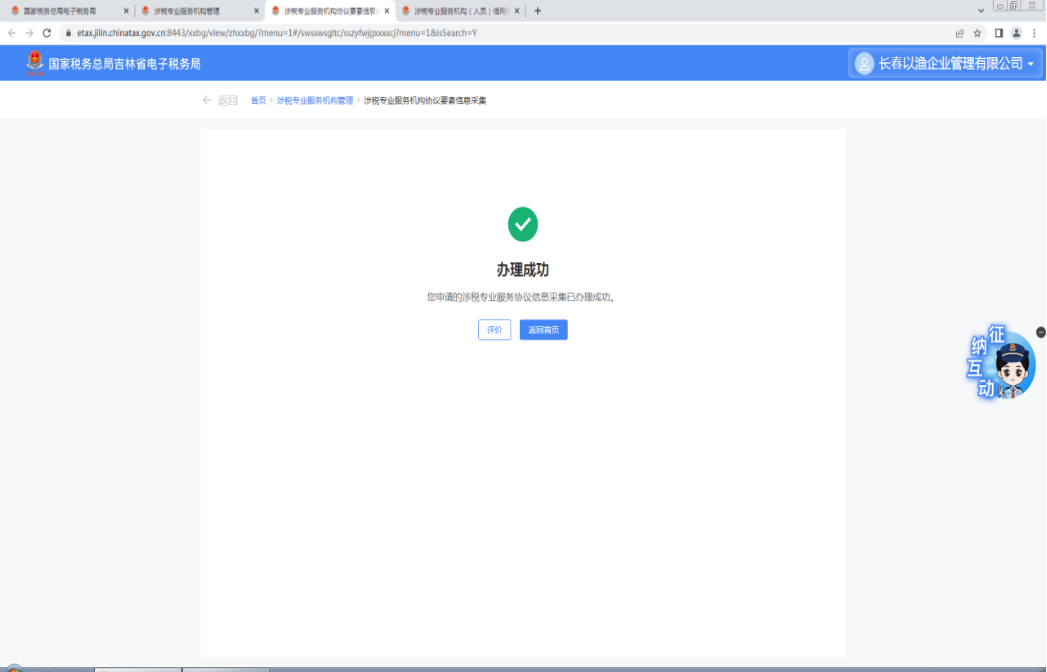Click the 返回 back link
Viewport: 1047px width, 672px height.
(x=228, y=100)
